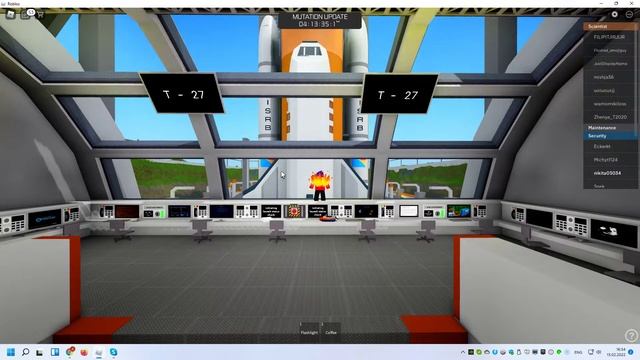Select player nikita05034 in the list
640x360 pixels.
[x=611, y=173]
